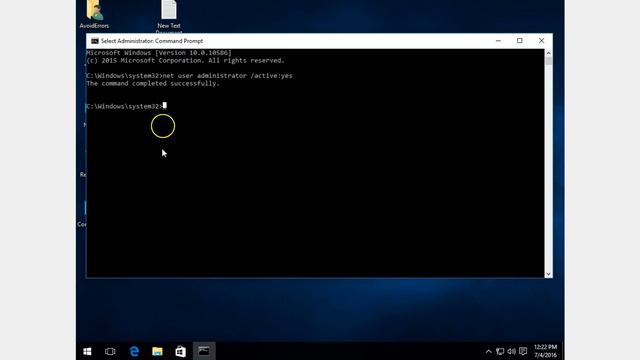Image resolution: width=640 pixels, height=360 pixels.
Task: Click the Command Prompt scrollbar up arrow
Action: point(549,53)
